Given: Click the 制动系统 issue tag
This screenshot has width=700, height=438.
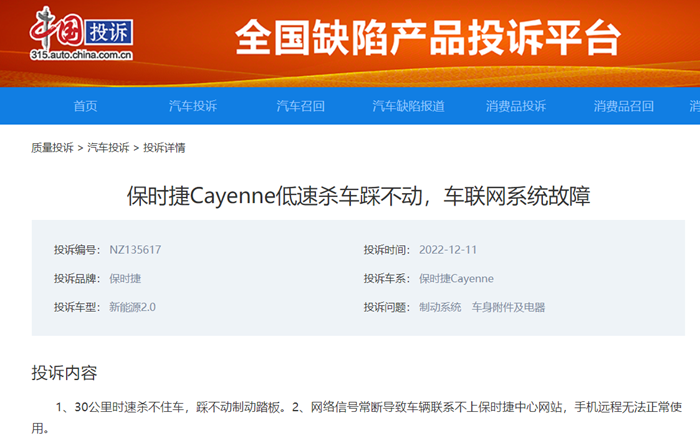Looking at the screenshot, I should (x=440, y=307).
